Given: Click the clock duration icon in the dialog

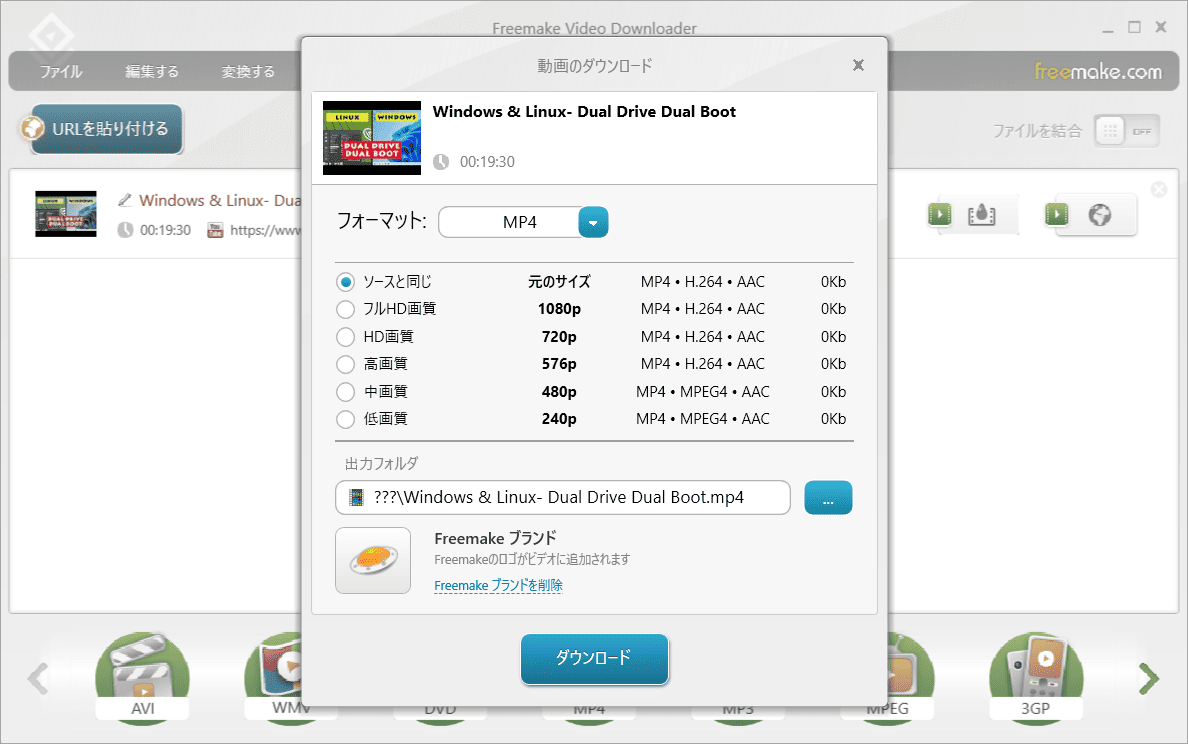Looking at the screenshot, I should (x=441, y=162).
